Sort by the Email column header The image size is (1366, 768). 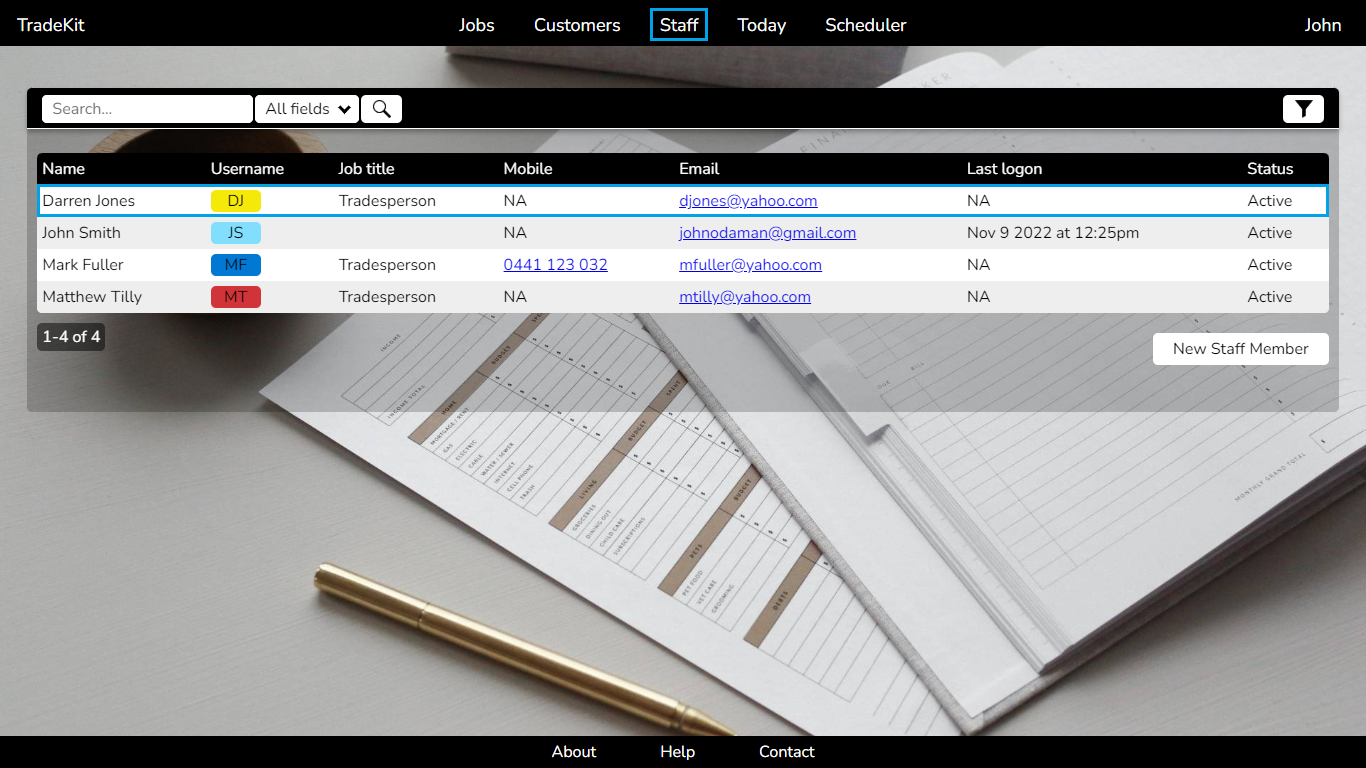(699, 169)
